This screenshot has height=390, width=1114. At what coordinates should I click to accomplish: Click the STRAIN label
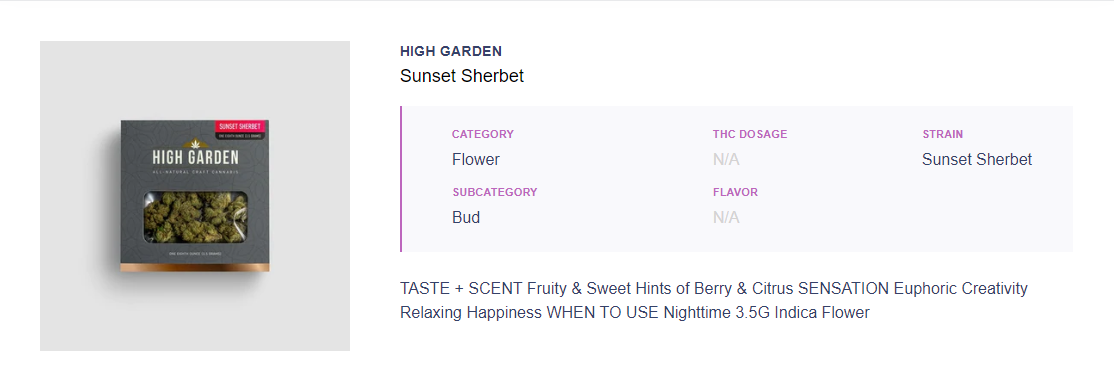click(x=943, y=134)
